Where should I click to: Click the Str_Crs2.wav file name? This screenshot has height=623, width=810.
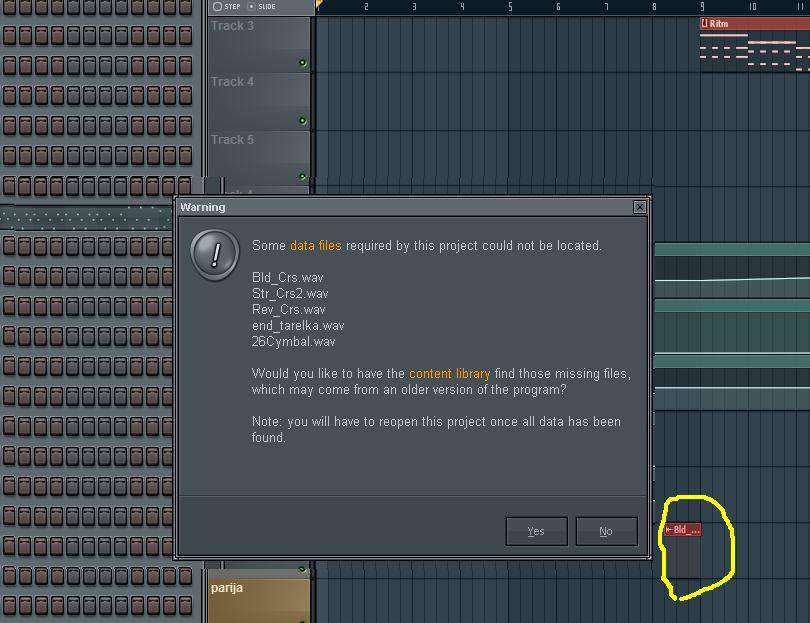point(290,293)
